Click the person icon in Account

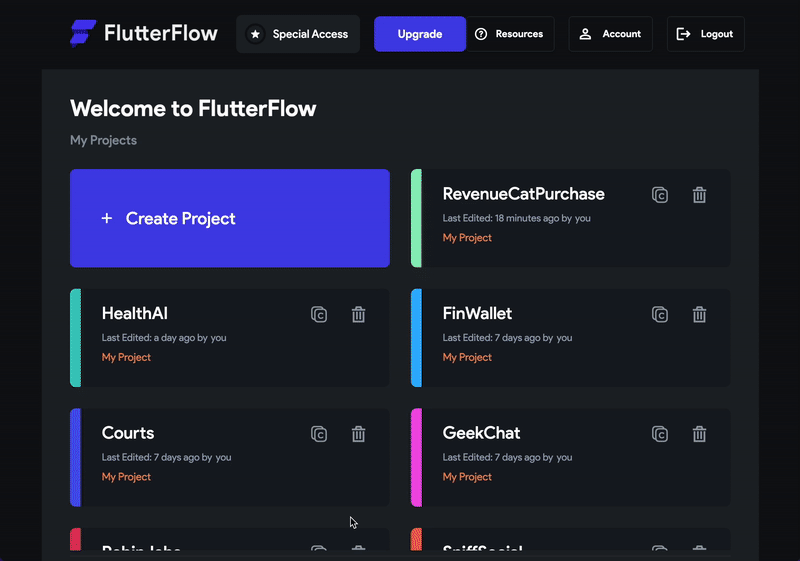coord(585,34)
